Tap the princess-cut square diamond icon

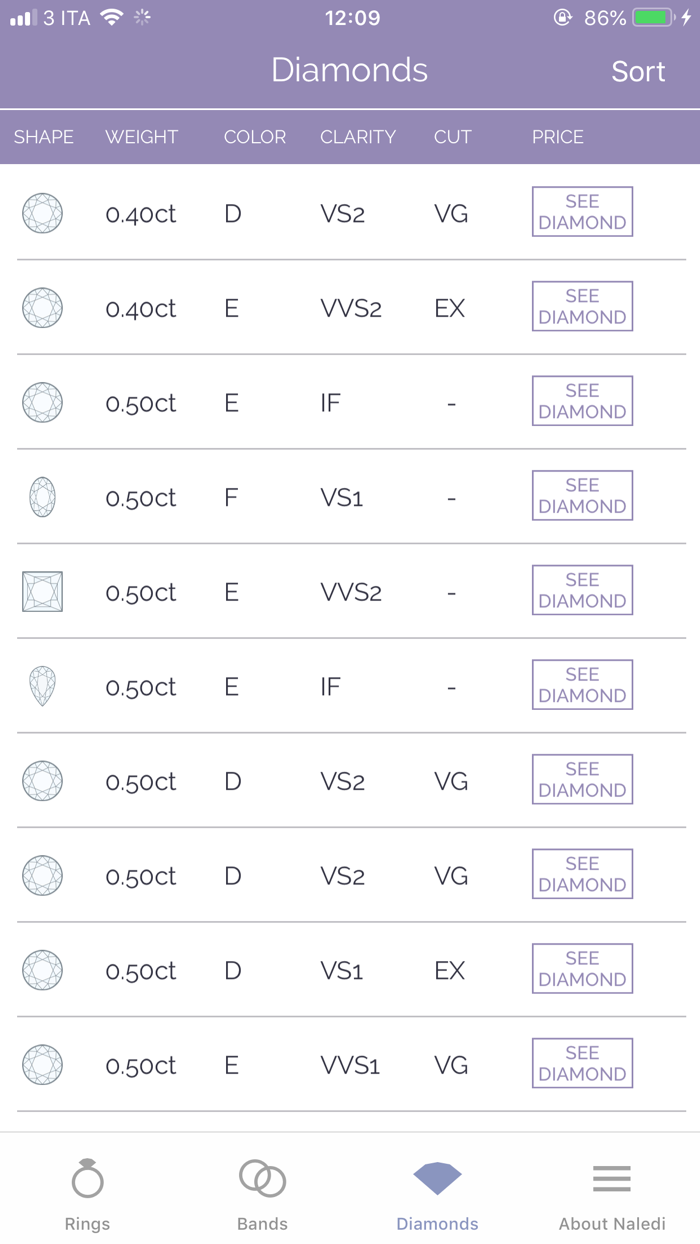click(x=42, y=592)
